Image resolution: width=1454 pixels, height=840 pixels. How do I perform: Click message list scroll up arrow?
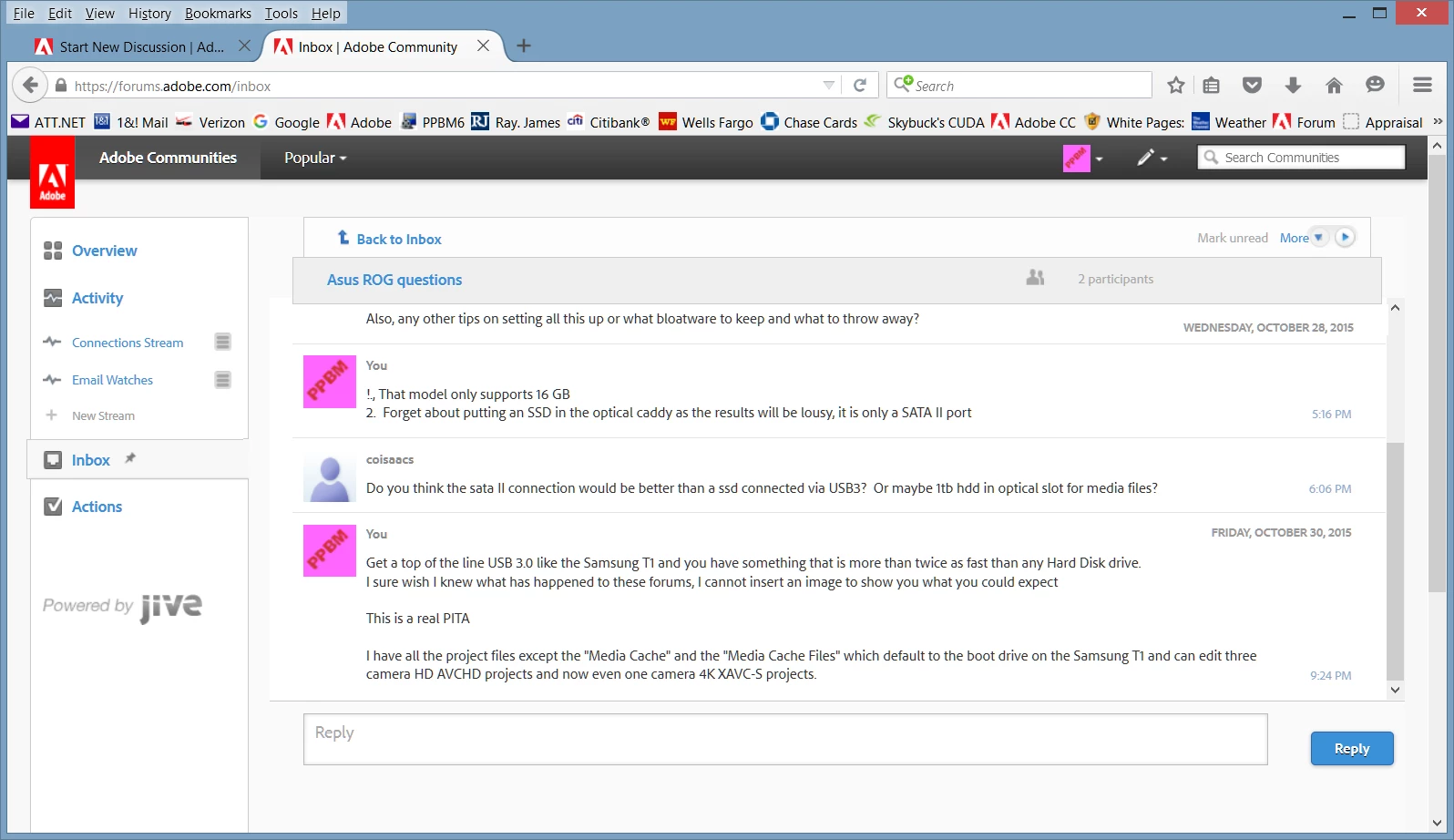click(x=1395, y=308)
